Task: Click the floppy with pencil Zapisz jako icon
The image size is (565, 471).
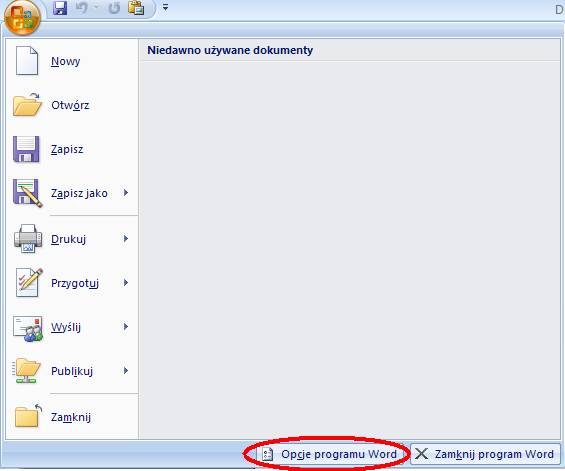Action: (x=27, y=193)
